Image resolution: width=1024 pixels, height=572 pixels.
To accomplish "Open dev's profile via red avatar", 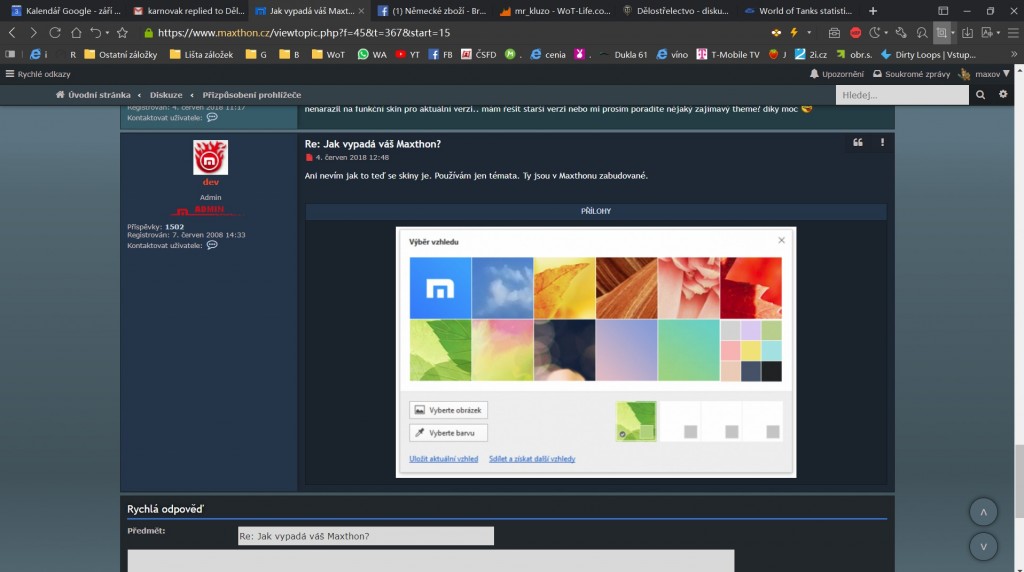I will (x=210, y=157).
